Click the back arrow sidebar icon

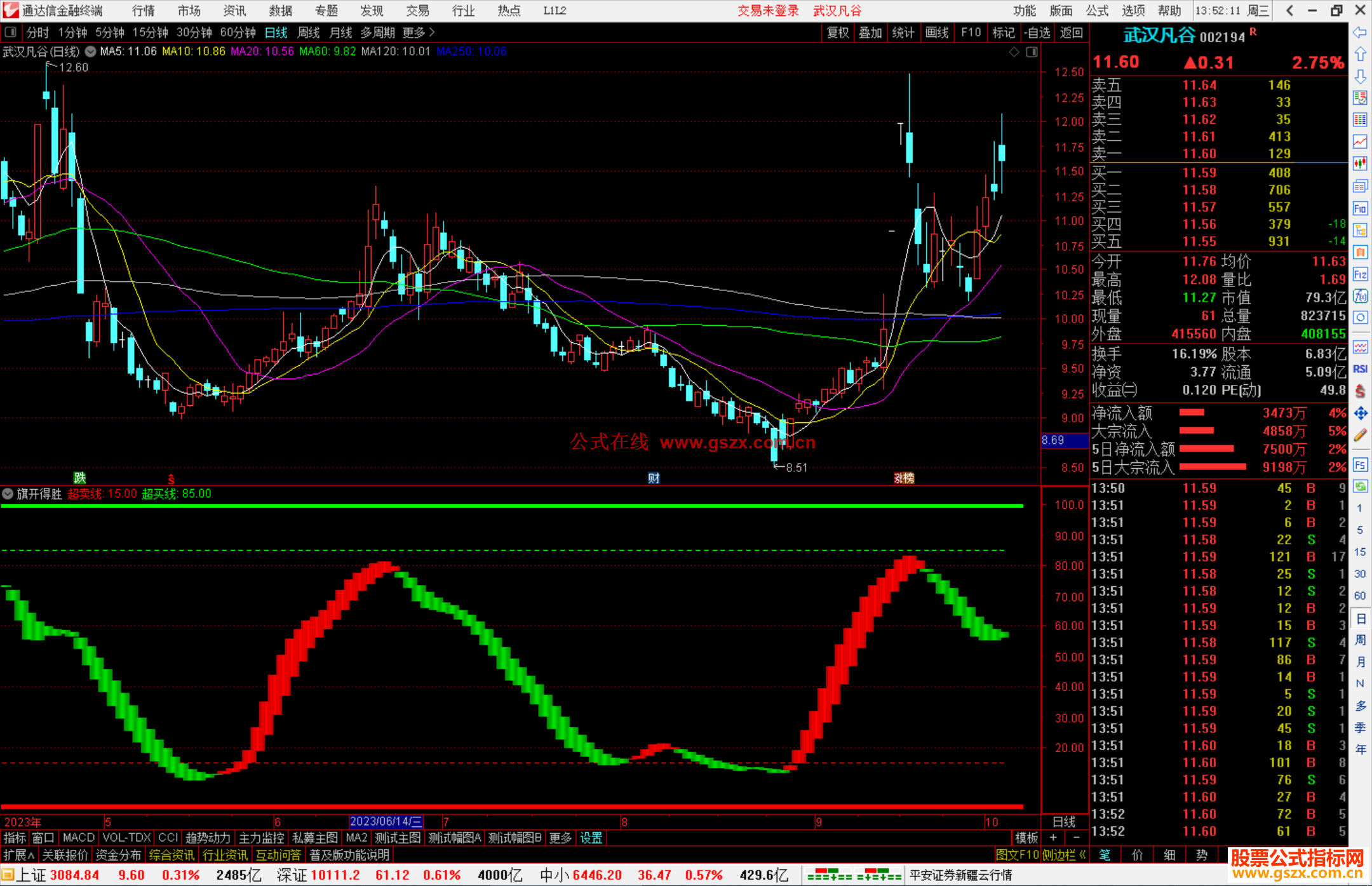point(1360,32)
